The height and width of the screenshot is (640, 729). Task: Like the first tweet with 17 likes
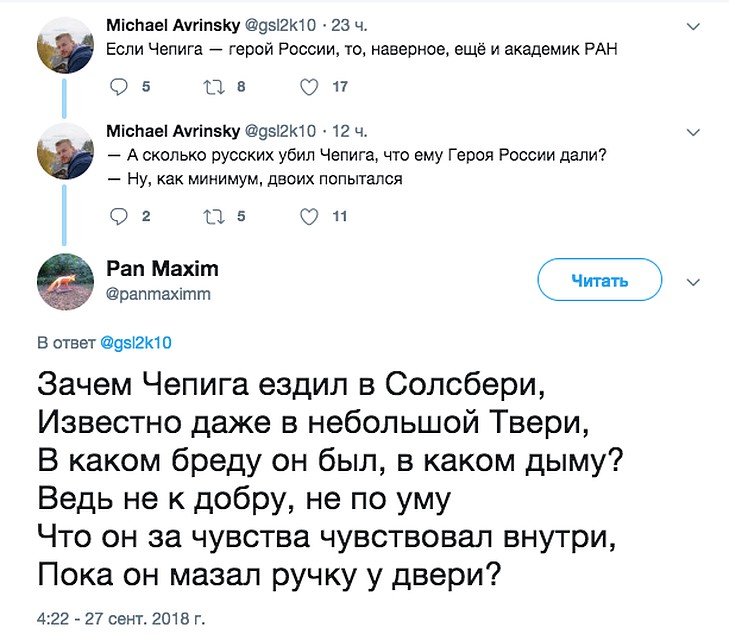[x=309, y=87]
